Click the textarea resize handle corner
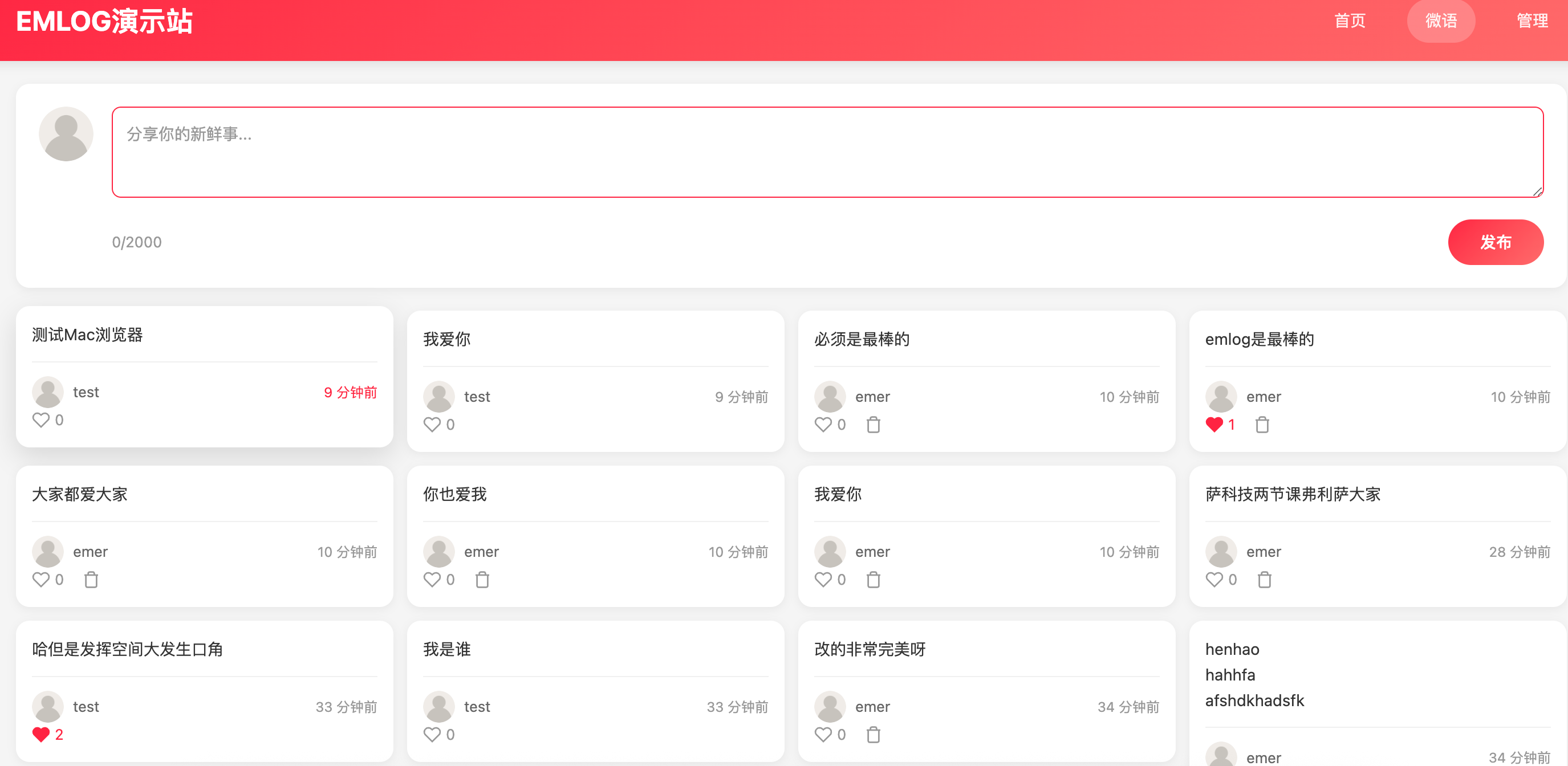This screenshot has width=1568, height=766. (x=1538, y=191)
